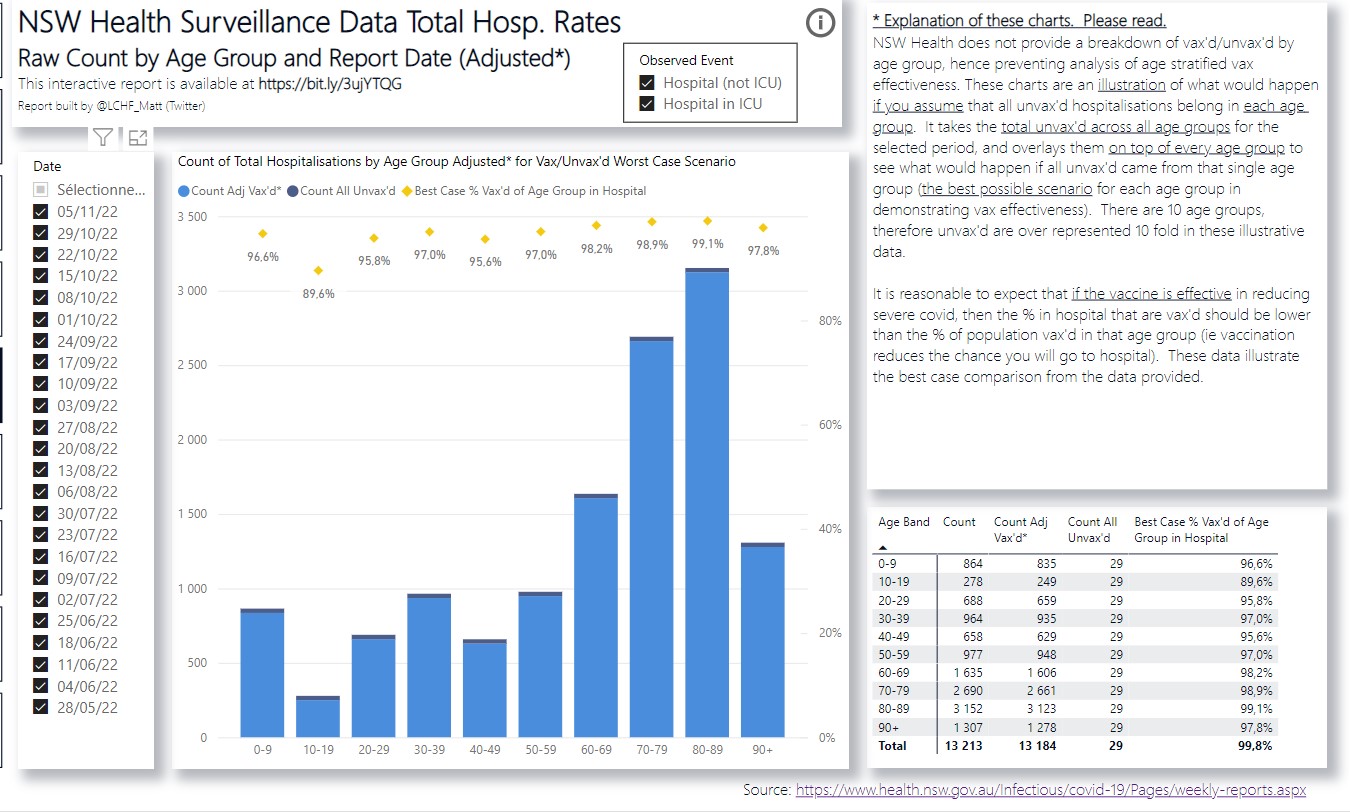Image resolution: width=1350 pixels, height=812 pixels.
Task: Click the filter funnel icon above Date slicer
Action: 102,139
